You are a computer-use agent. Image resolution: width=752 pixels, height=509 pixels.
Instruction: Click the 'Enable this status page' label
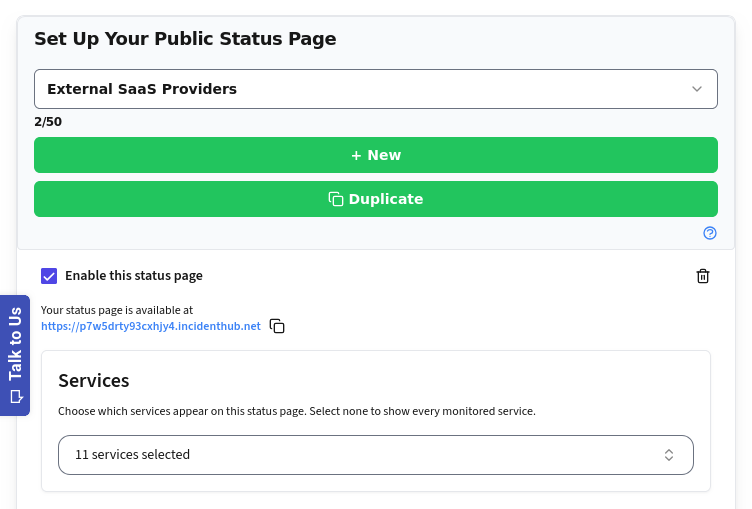(134, 276)
